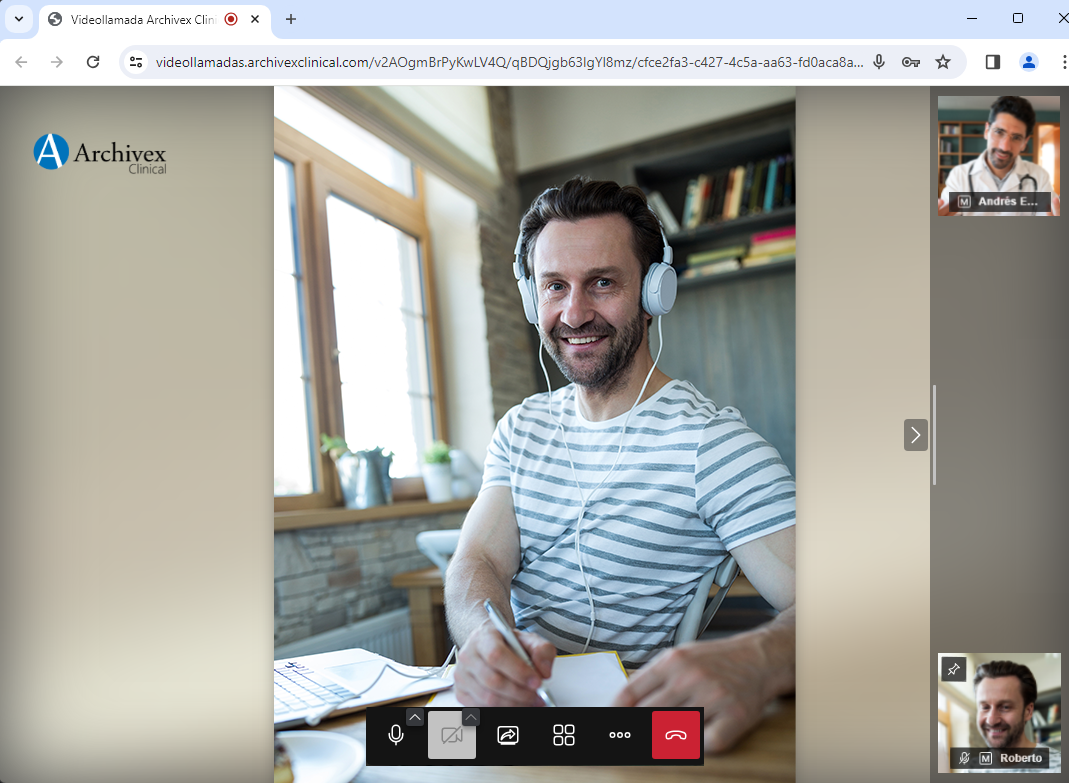Image resolution: width=1069 pixels, height=783 pixels.
Task: Open the saved passwords key icon
Action: coord(910,62)
